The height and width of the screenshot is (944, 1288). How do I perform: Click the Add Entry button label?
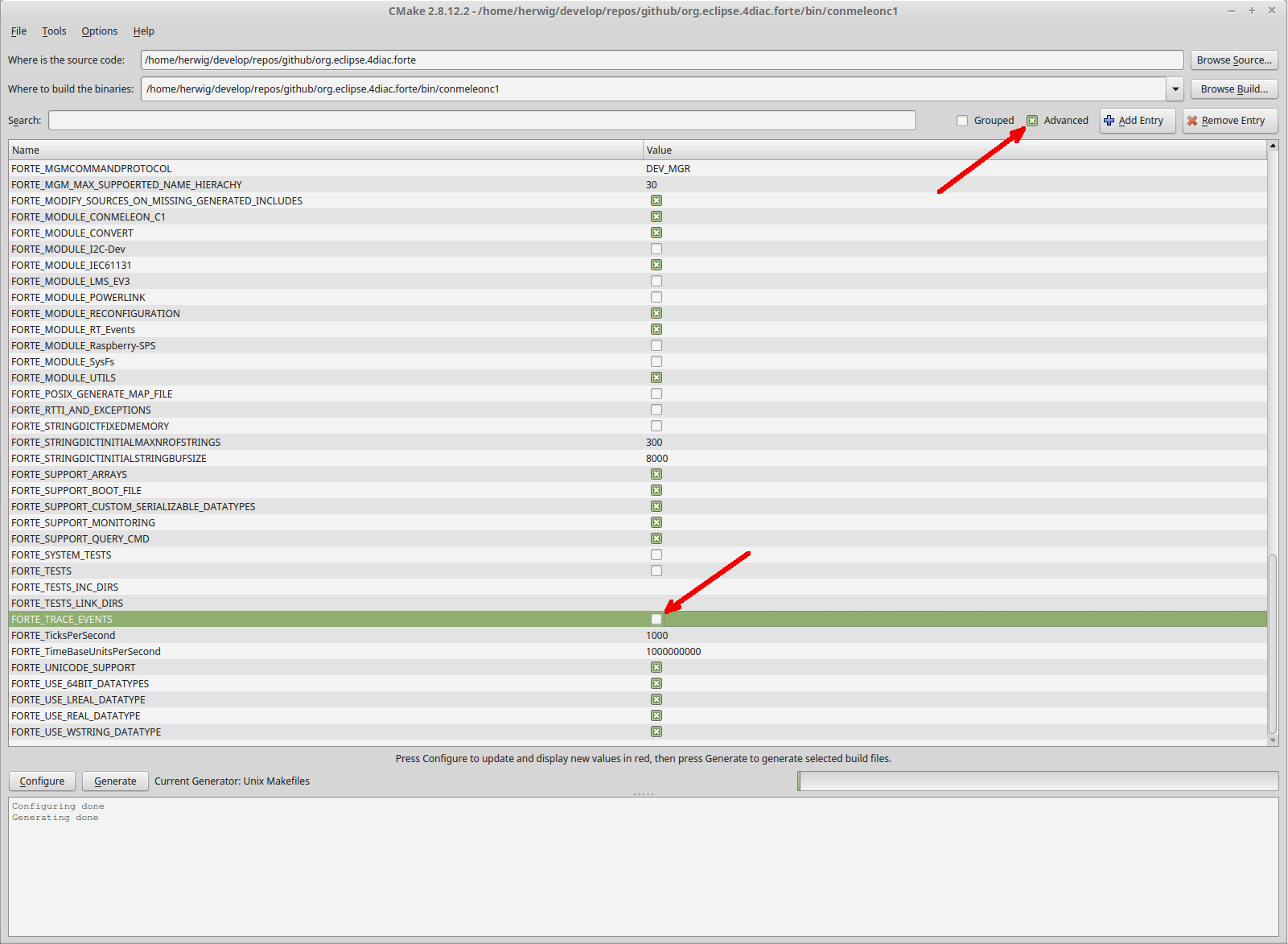coord(1141,121)
